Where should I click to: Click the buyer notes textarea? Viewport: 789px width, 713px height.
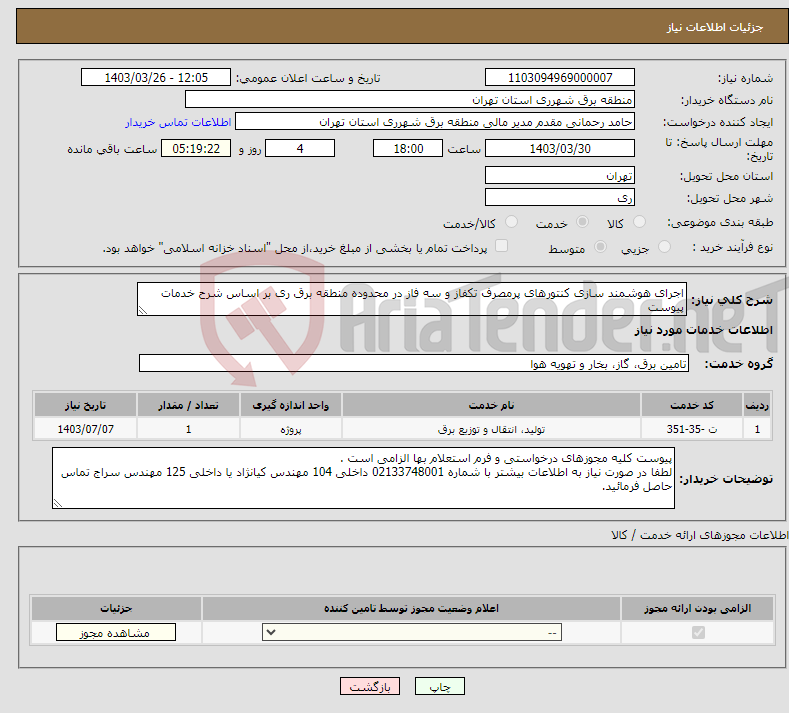[363, 478]
